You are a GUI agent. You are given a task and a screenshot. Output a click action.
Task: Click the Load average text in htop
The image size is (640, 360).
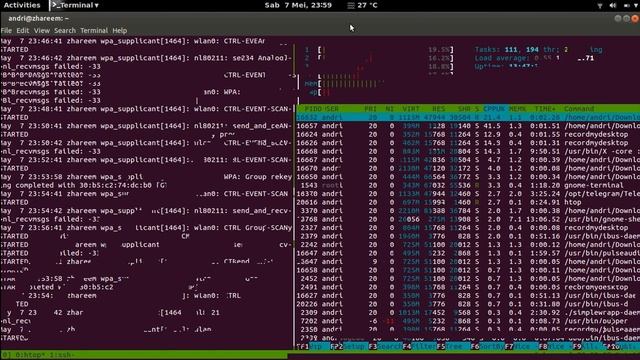pos(534,58)
